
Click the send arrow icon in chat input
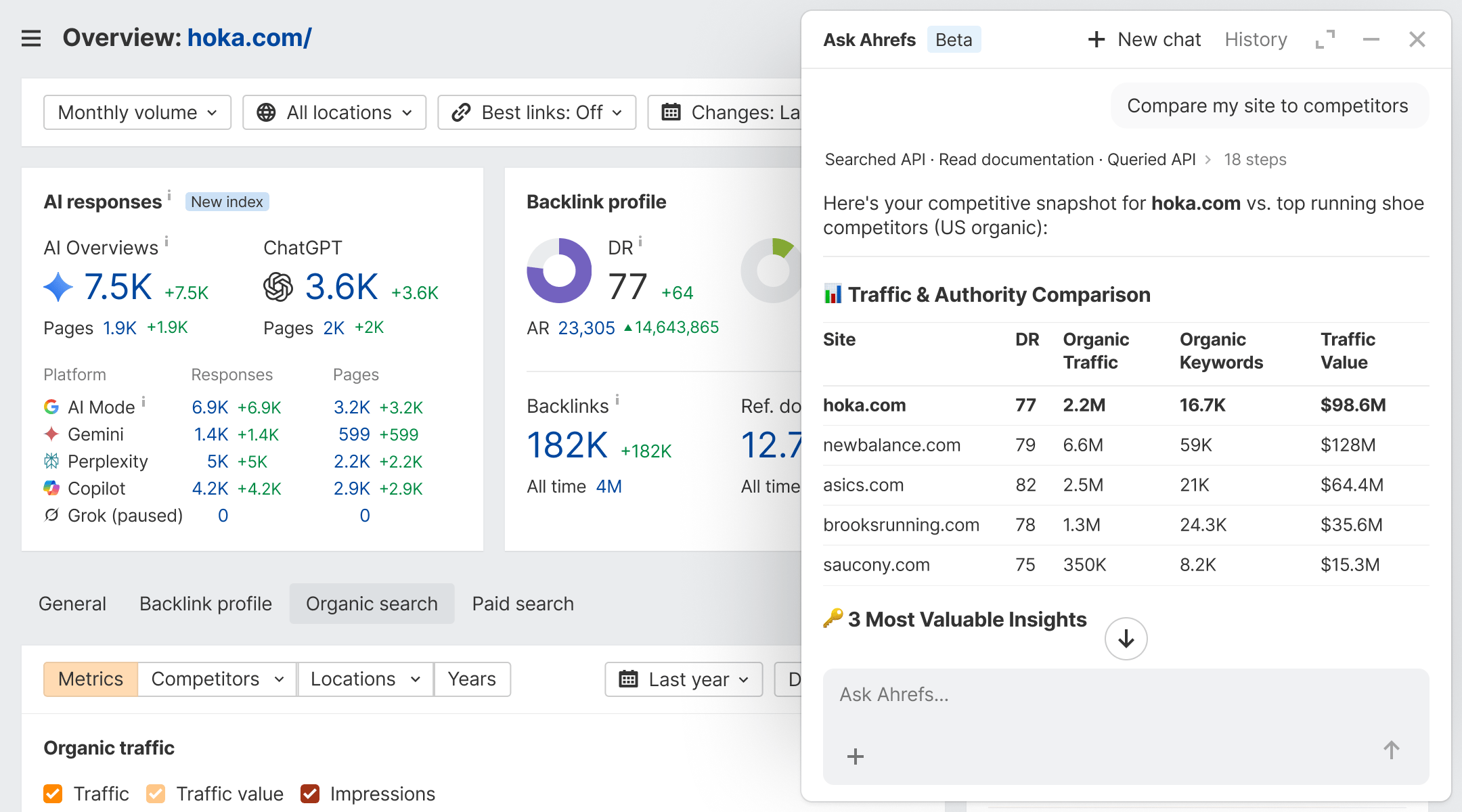(x=1392, y=750)
